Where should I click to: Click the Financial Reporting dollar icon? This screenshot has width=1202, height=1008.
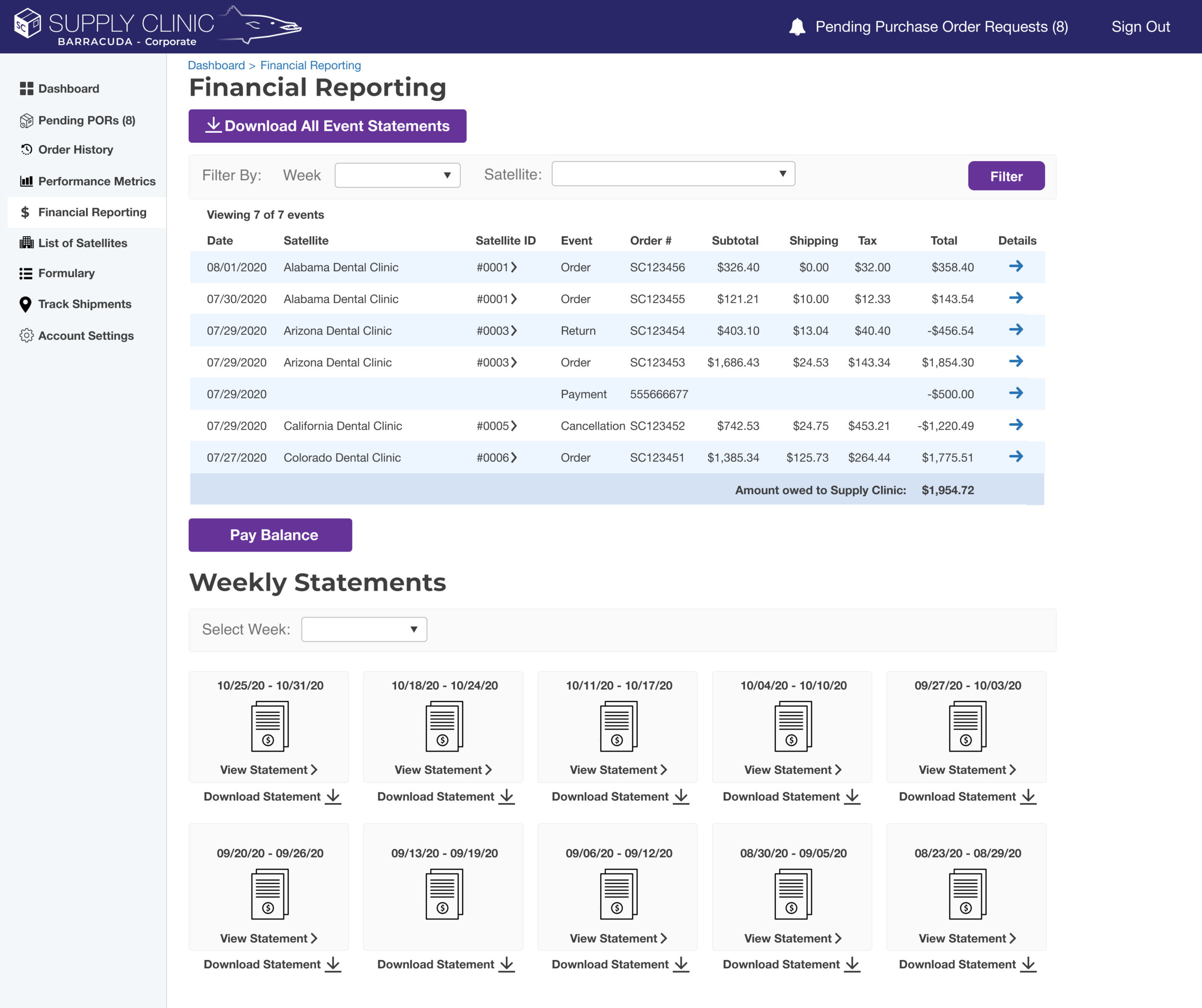(x=25, y=213)
